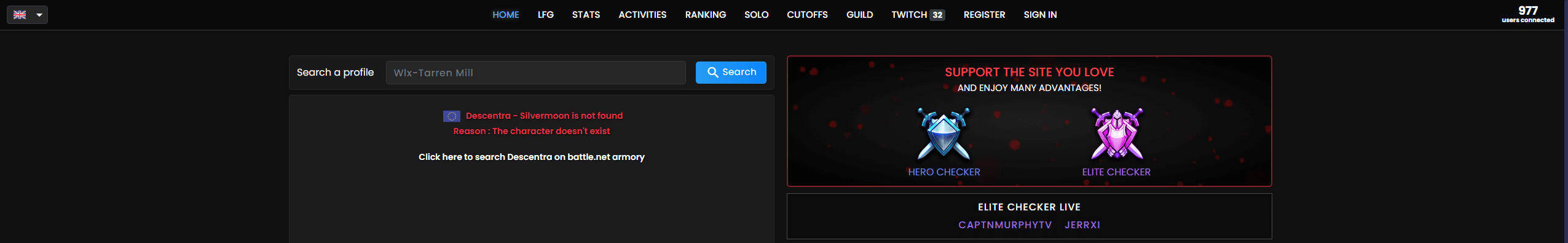This screenshot has width=1568, height=243.
Task: Click the Twitch count badge 32
Action: (937, 15)
